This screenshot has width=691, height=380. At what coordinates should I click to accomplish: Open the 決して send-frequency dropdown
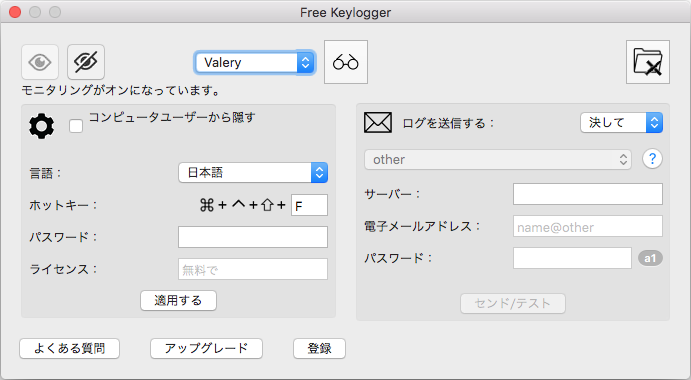[621, 123]
